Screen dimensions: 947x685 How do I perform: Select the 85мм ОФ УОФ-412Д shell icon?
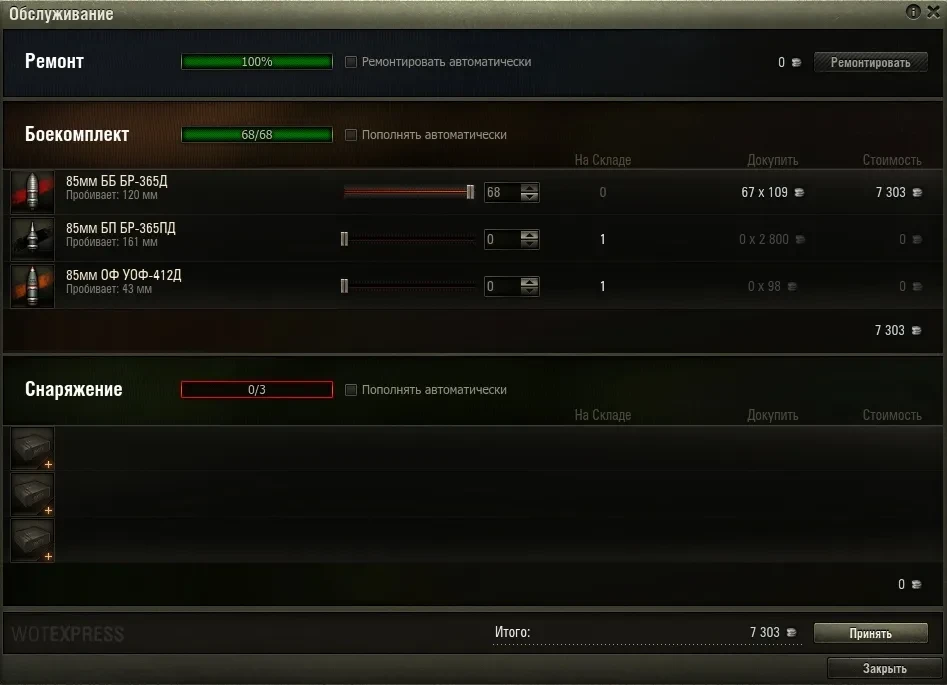point(33,286)
